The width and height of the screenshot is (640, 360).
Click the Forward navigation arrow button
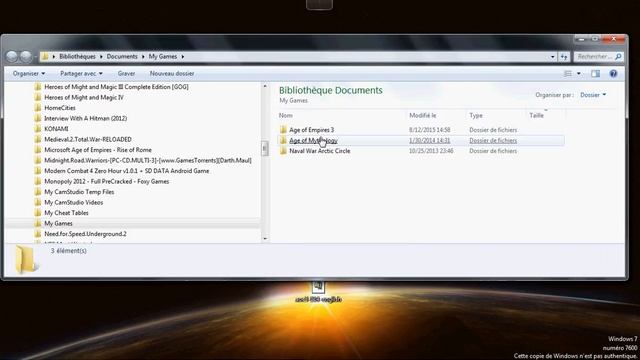(x=26, y=56)
